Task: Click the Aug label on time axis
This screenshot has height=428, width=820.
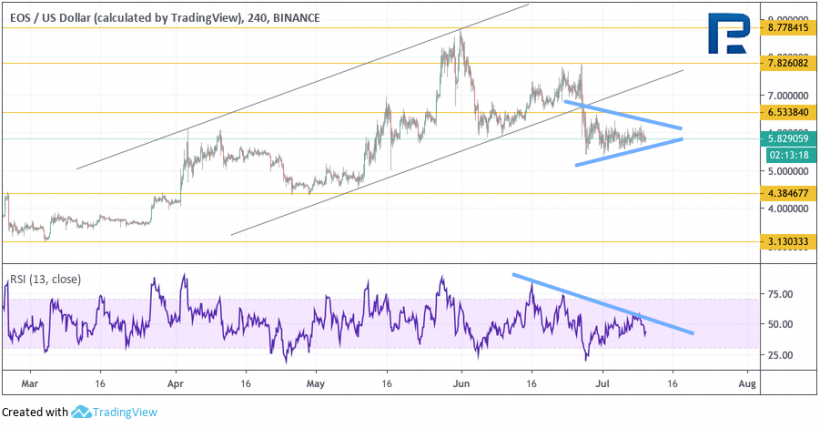Action: pyautogui.click(x=745, y=382)
